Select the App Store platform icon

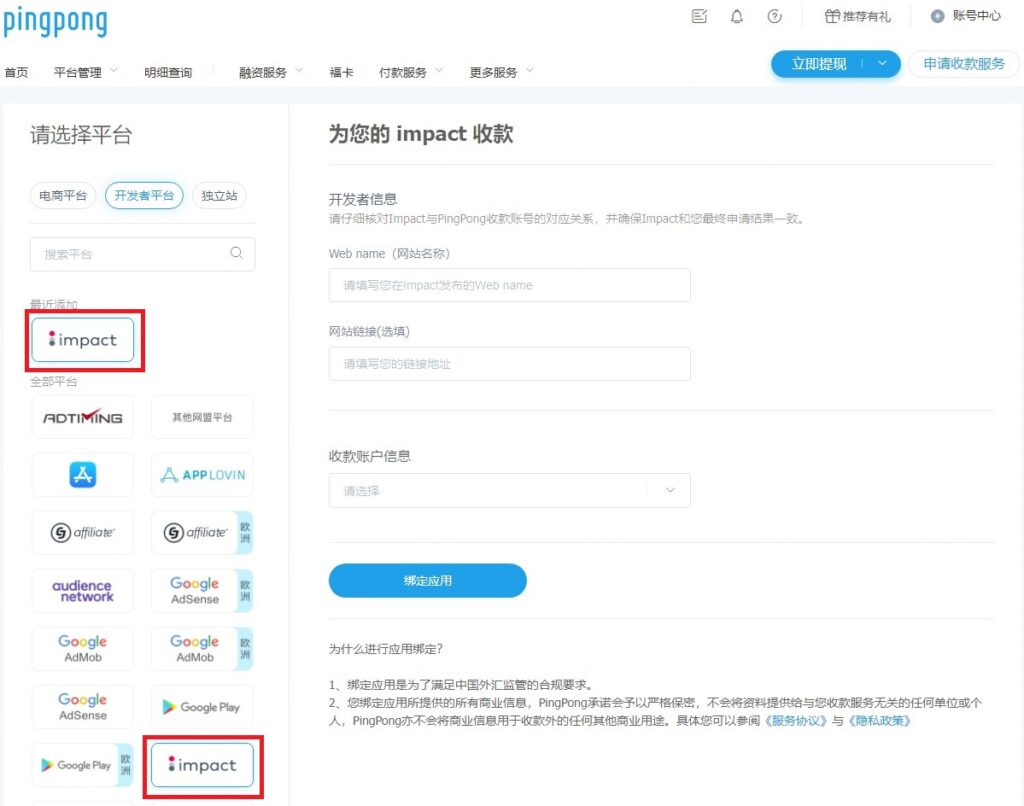(x=83, y=475)
